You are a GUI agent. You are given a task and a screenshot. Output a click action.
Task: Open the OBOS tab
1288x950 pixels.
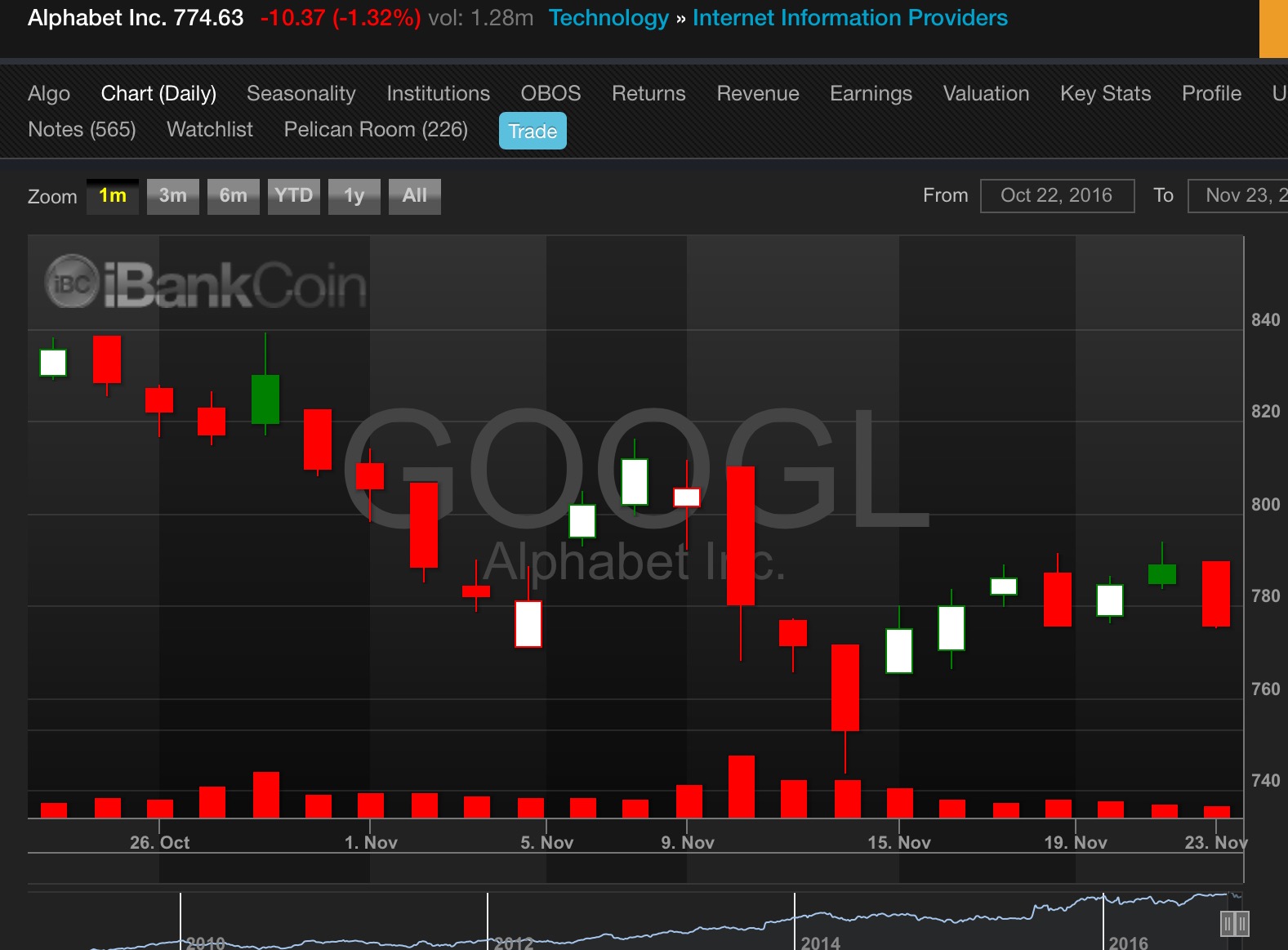pyautogui.click(x=551, y=94)
